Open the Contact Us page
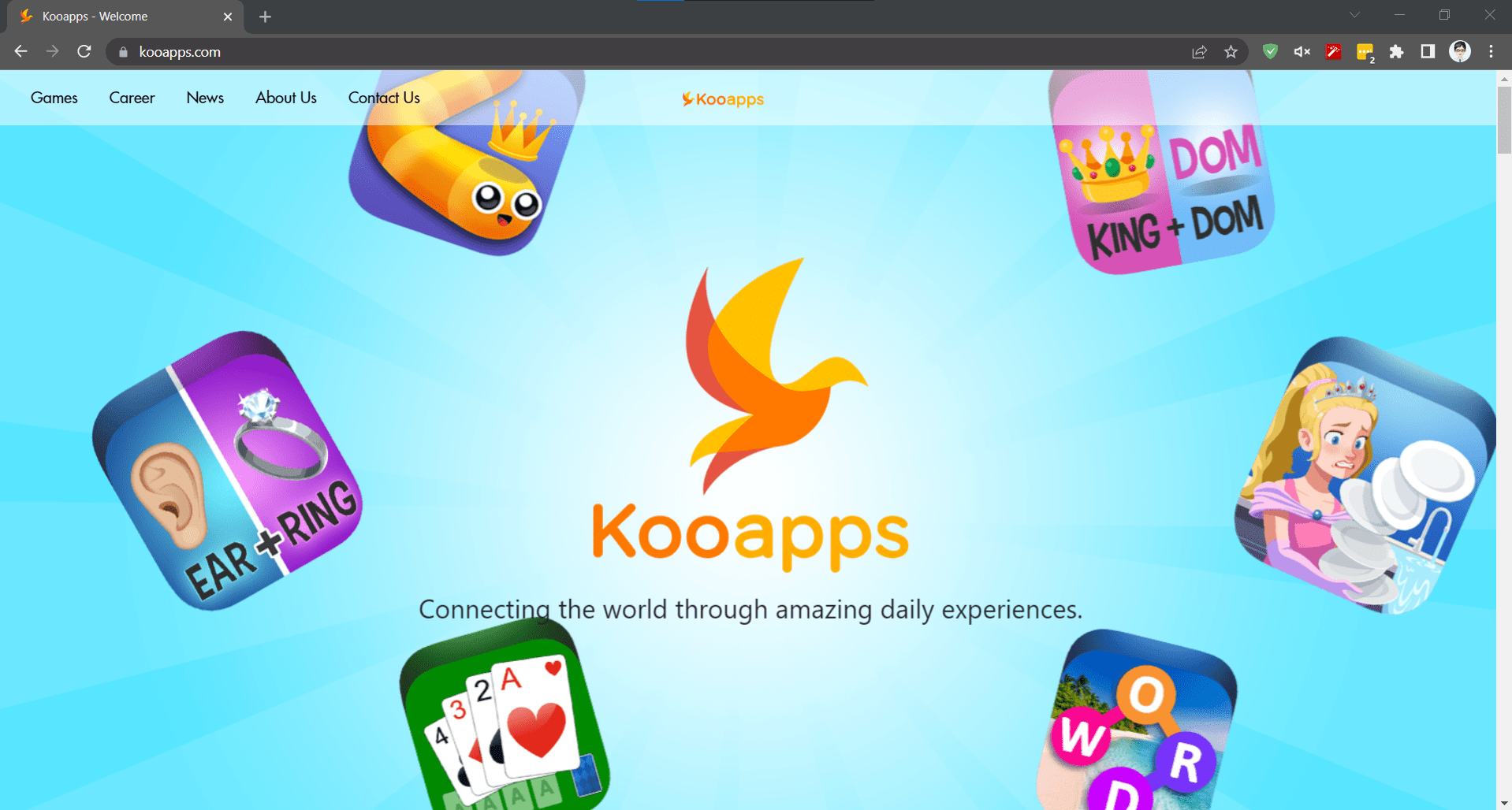This screenshot has width=1512, height=810. coord(384,98)
